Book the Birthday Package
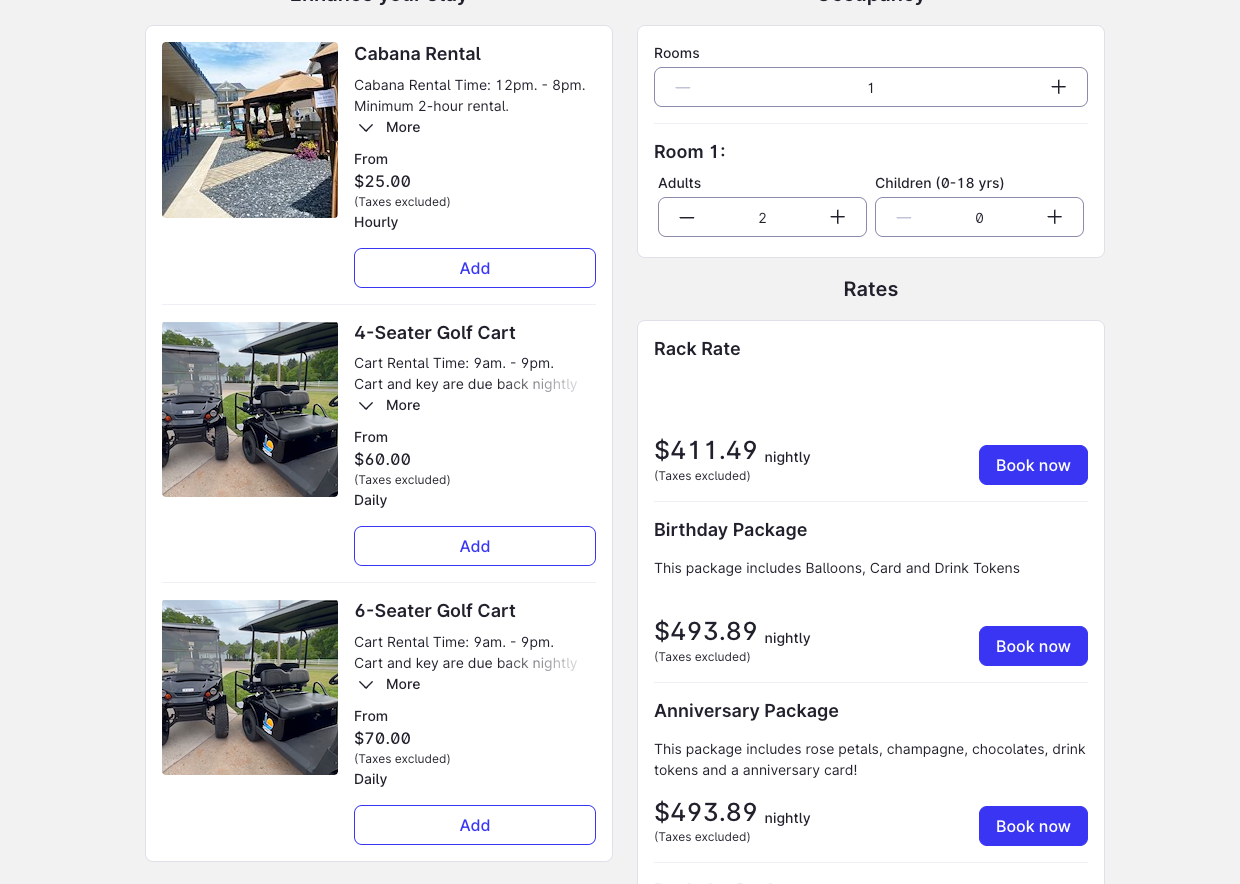Screen dimensions: 1240x884 1033,646
